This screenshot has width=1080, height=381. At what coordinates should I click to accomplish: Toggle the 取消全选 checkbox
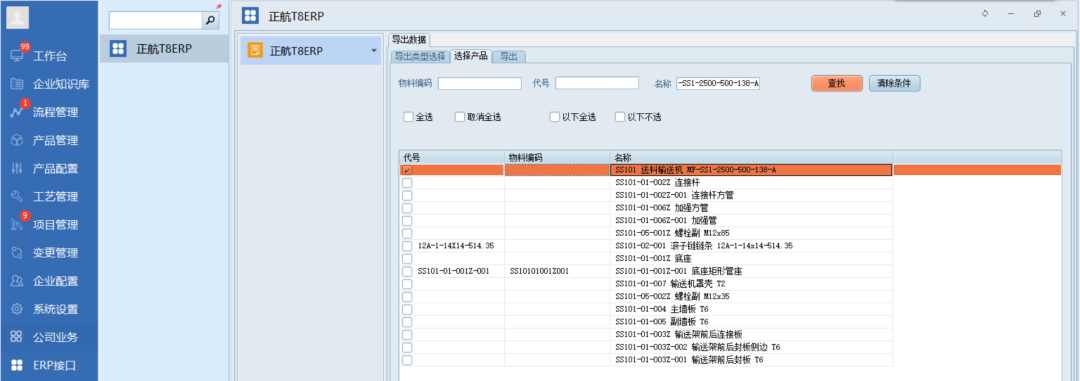(x=460, y=117)
